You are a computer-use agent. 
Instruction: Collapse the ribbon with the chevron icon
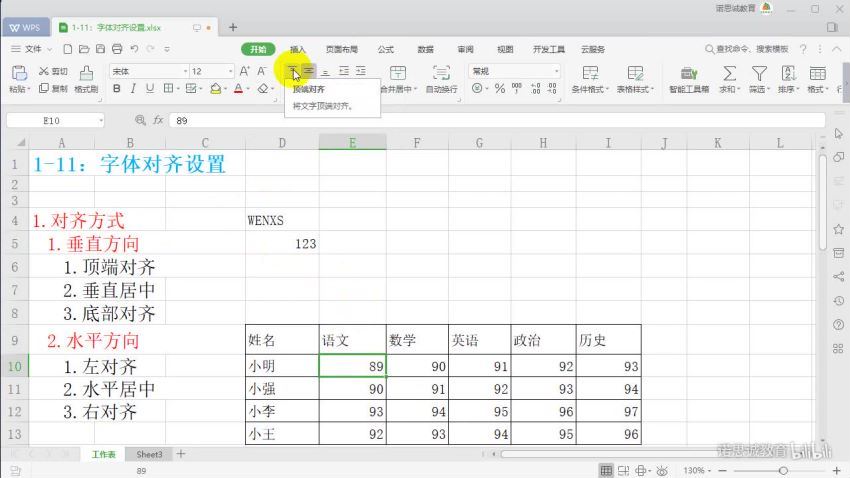tap(836, 49)
